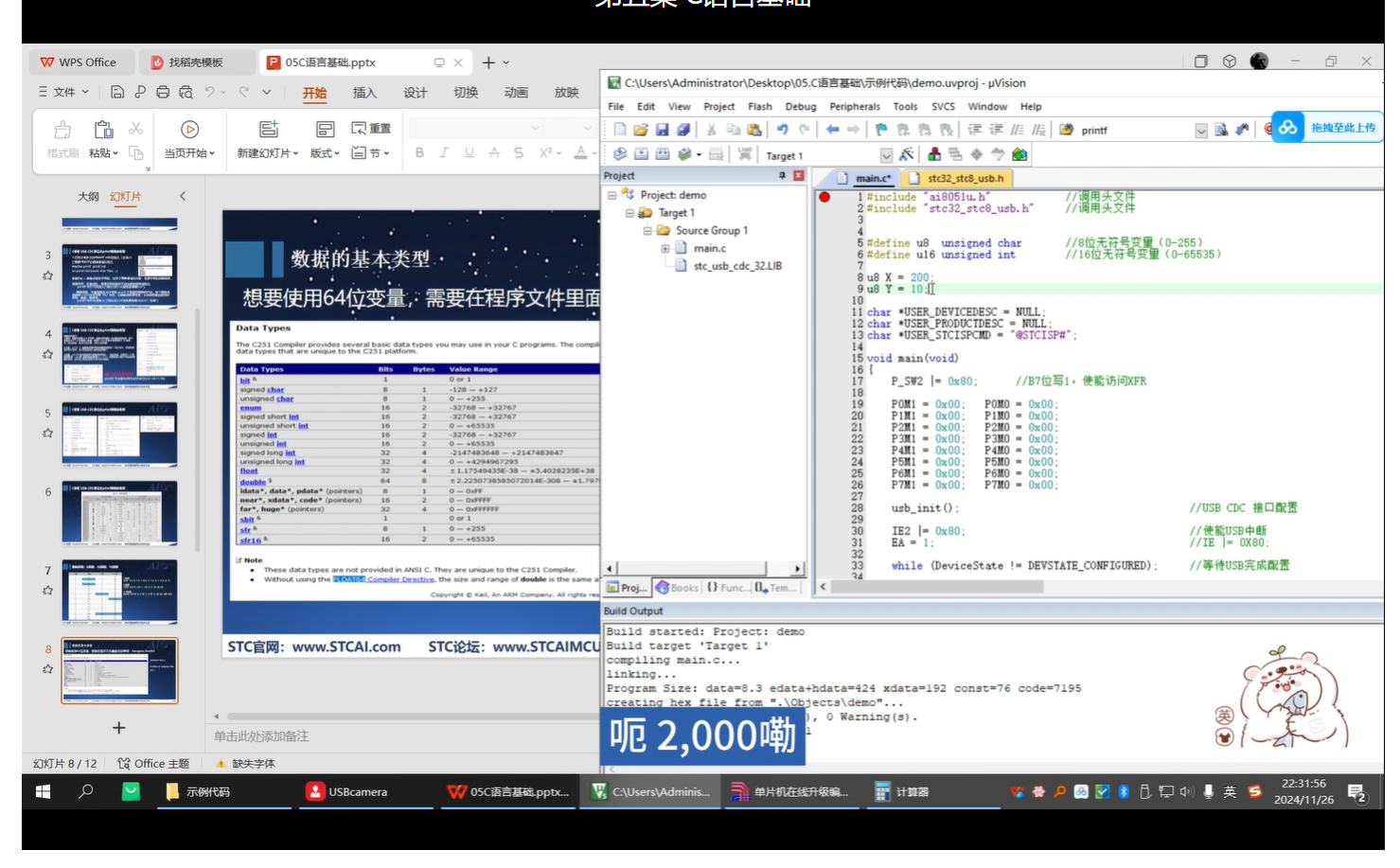Pin the Project panel
The height and width of the screenshot is (868, 1400).
coord(782,176)
